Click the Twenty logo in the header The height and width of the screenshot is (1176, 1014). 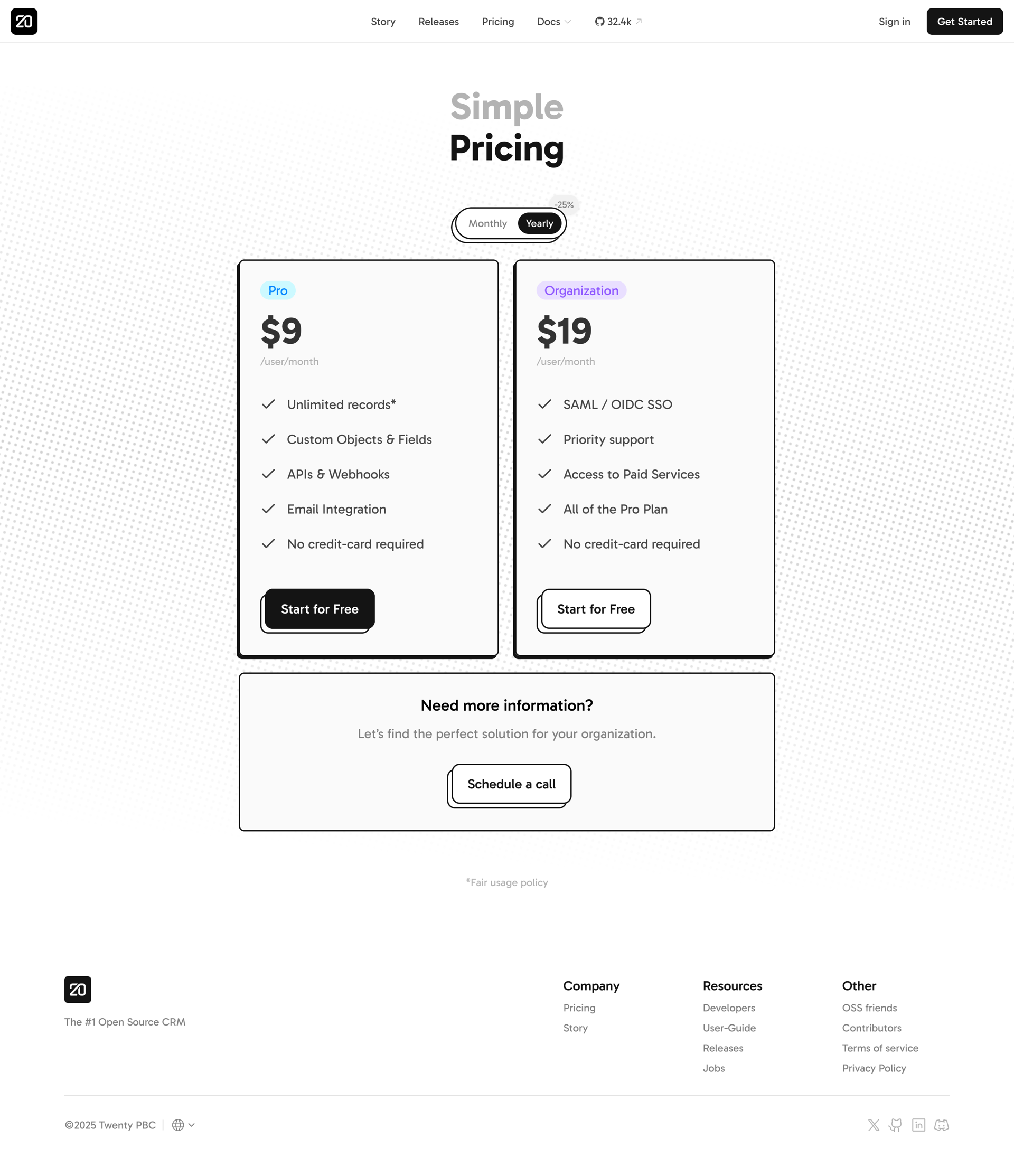[24, 22]
